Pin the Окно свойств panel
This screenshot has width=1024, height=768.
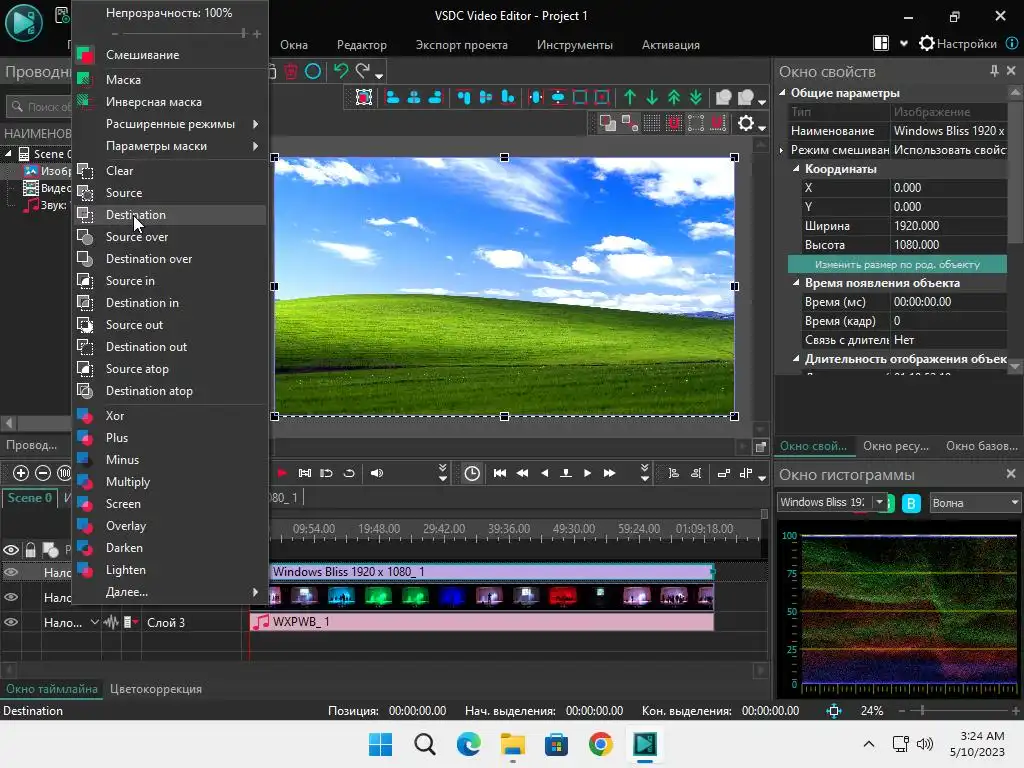pos(994,71)
